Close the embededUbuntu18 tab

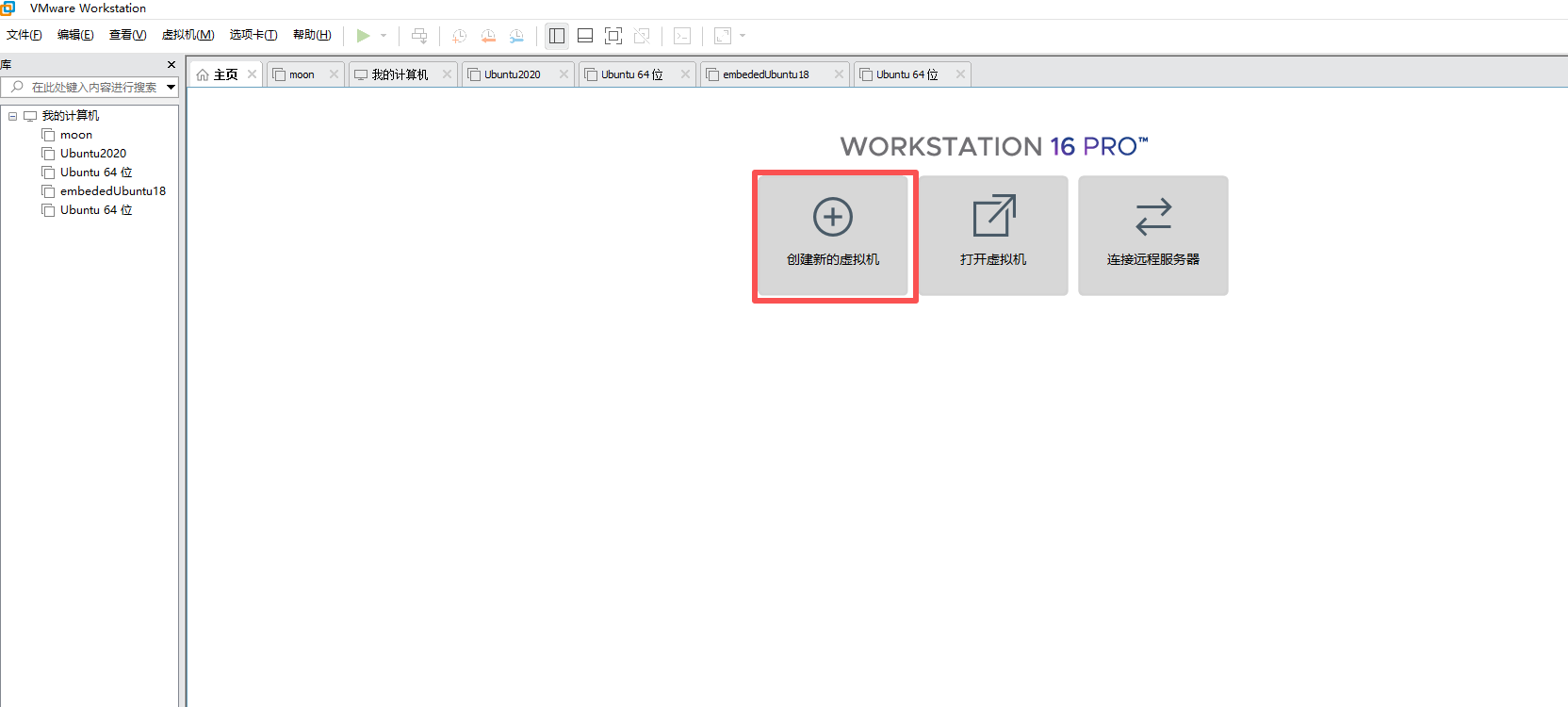(839, 74)
